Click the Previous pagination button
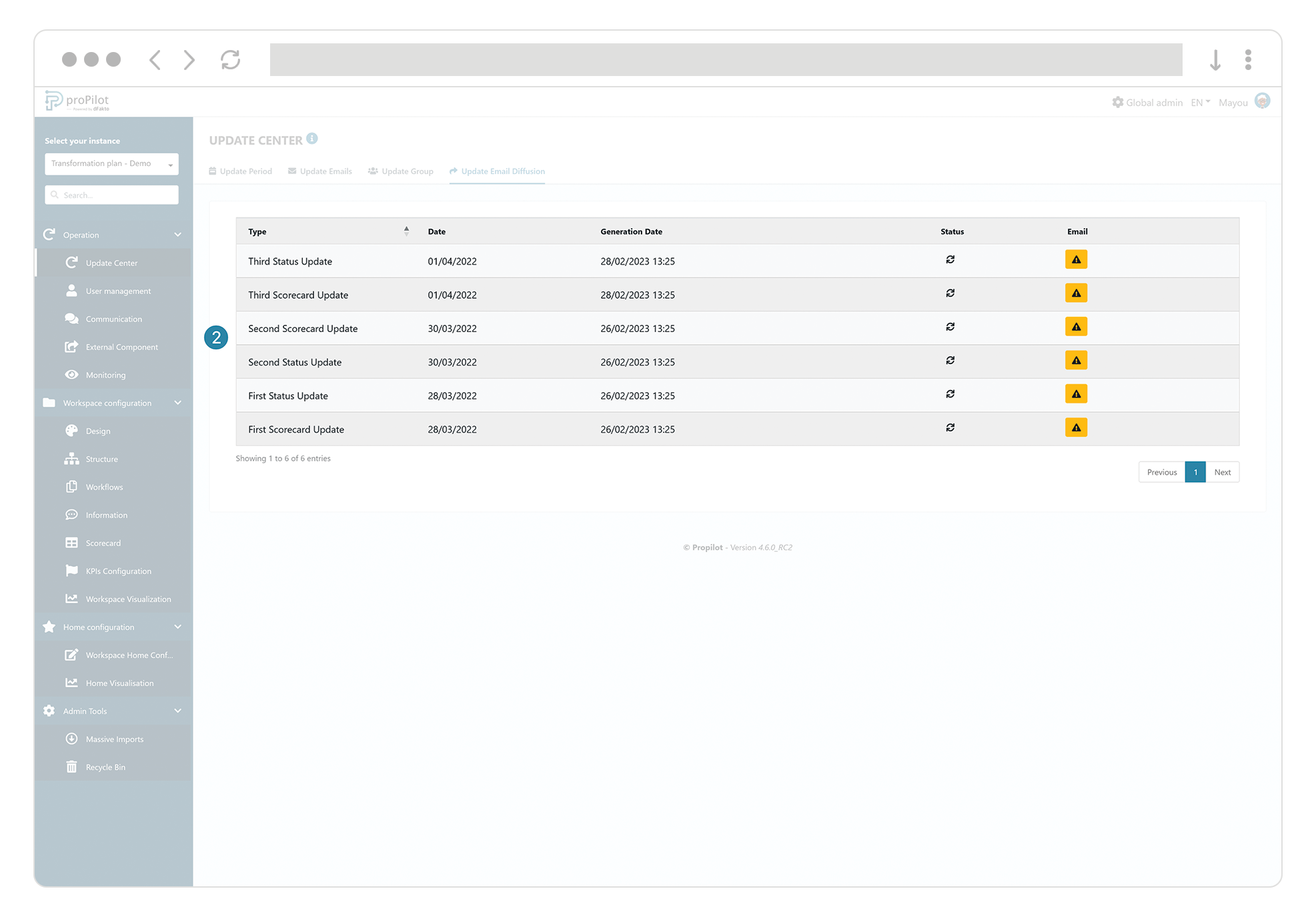 click(1161, 472)
